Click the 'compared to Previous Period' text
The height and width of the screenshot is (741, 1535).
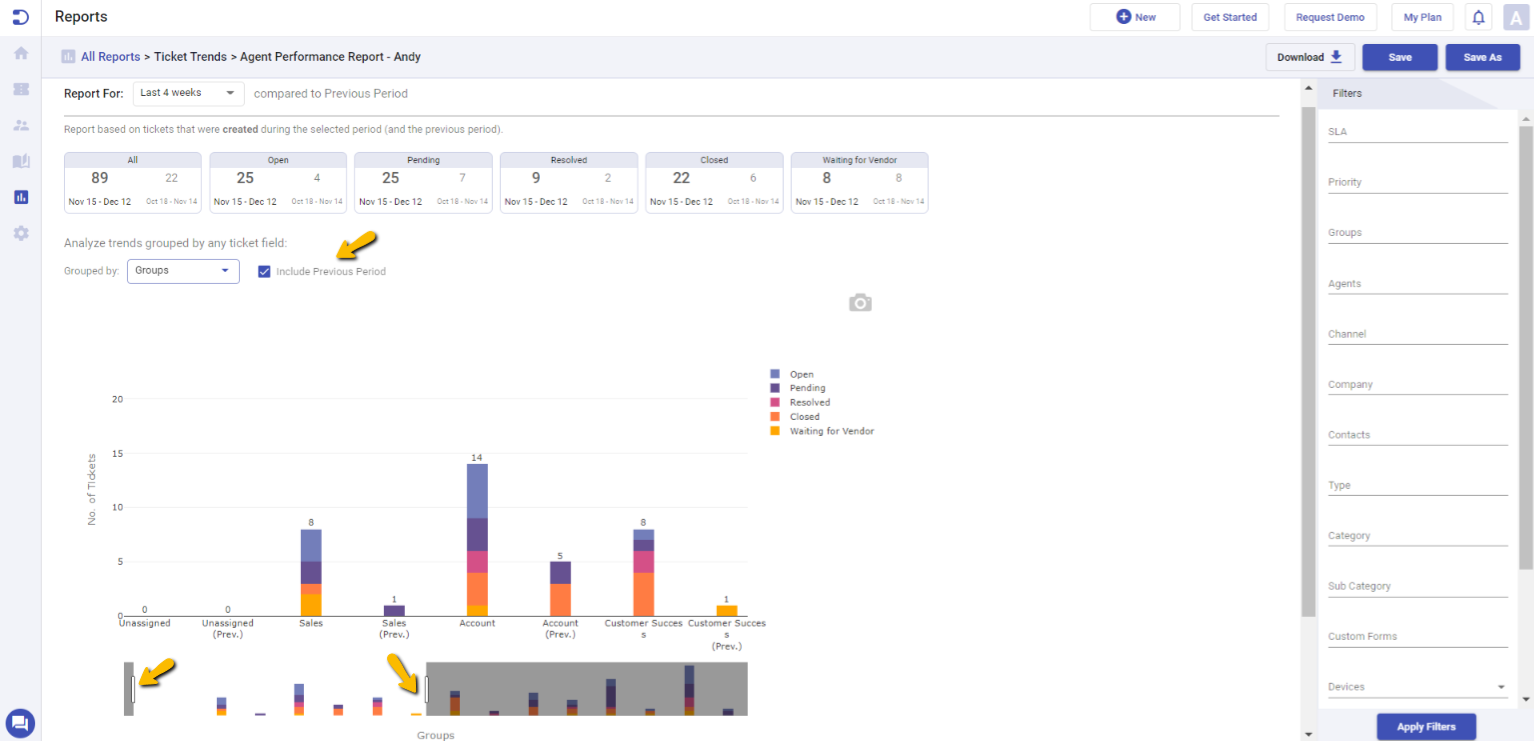tap(331, 93)
